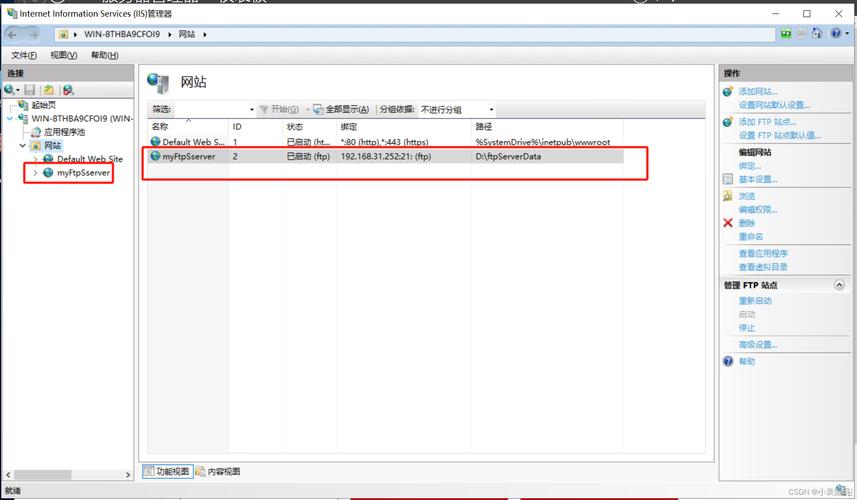Click the Show All (全部显示) toolbar button
The height and width of the screenshot is (500, 857).
(341, 109)
